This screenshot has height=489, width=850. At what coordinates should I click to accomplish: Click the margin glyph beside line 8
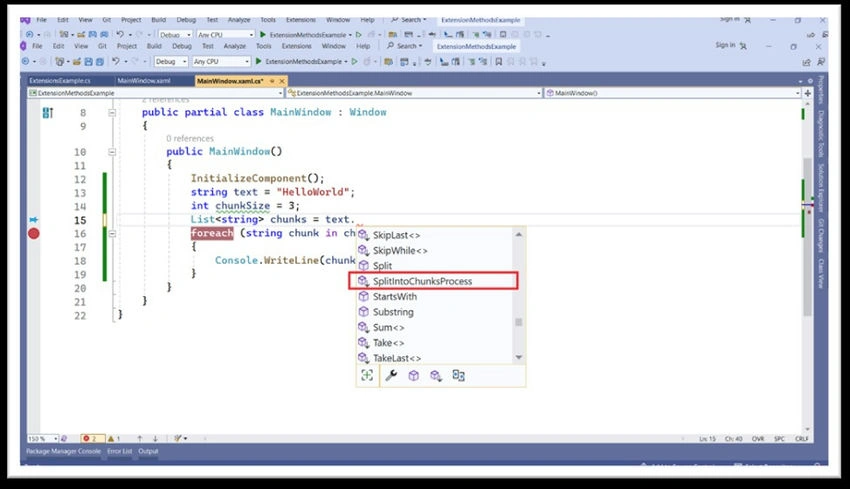pos(48,113)
